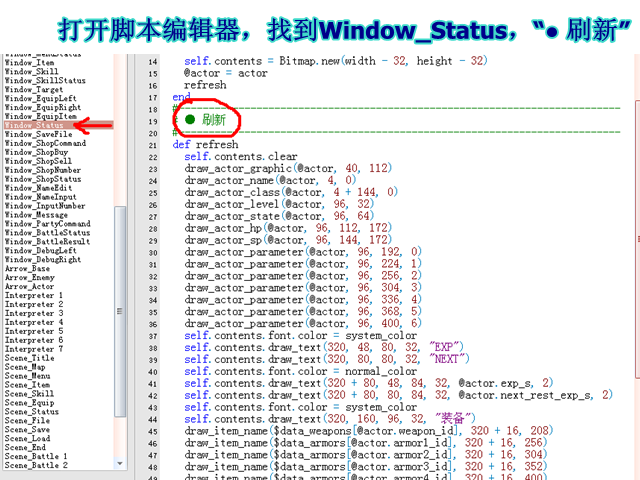The width and height of the screenshot is (640, 480).
Task: Select Window_InputNumber script entry
Action: coord(45,206)
